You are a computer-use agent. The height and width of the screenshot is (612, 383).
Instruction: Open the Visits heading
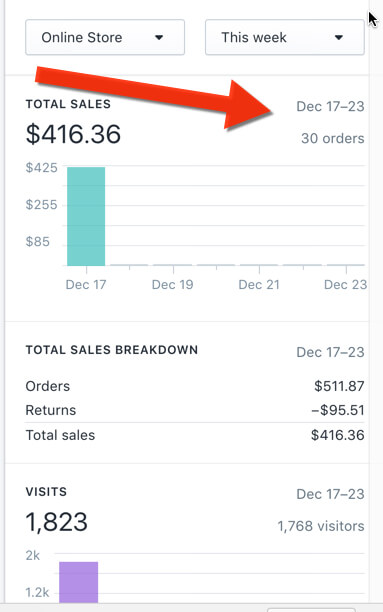[46, 492]
